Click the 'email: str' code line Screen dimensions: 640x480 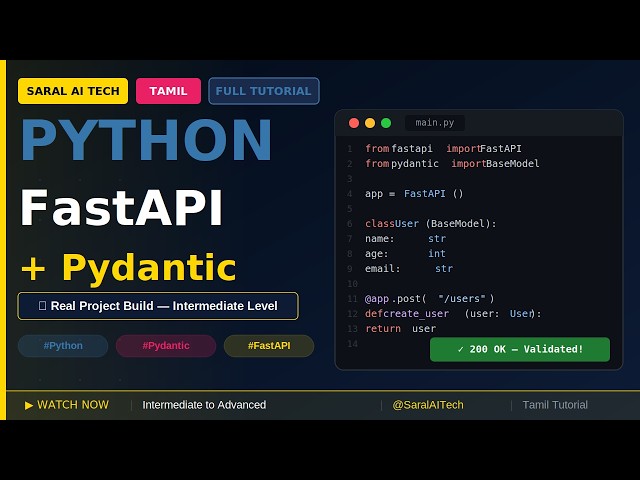pyautogui.click(x=409, y=269)
